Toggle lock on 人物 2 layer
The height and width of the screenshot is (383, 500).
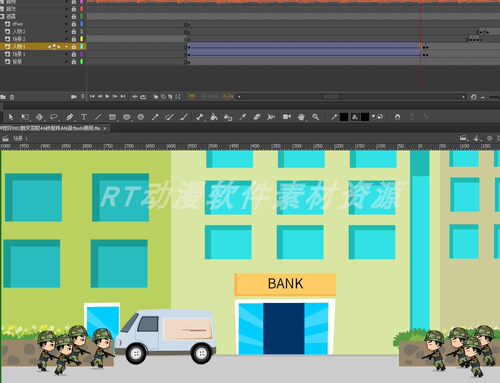[x=74, y=32]
